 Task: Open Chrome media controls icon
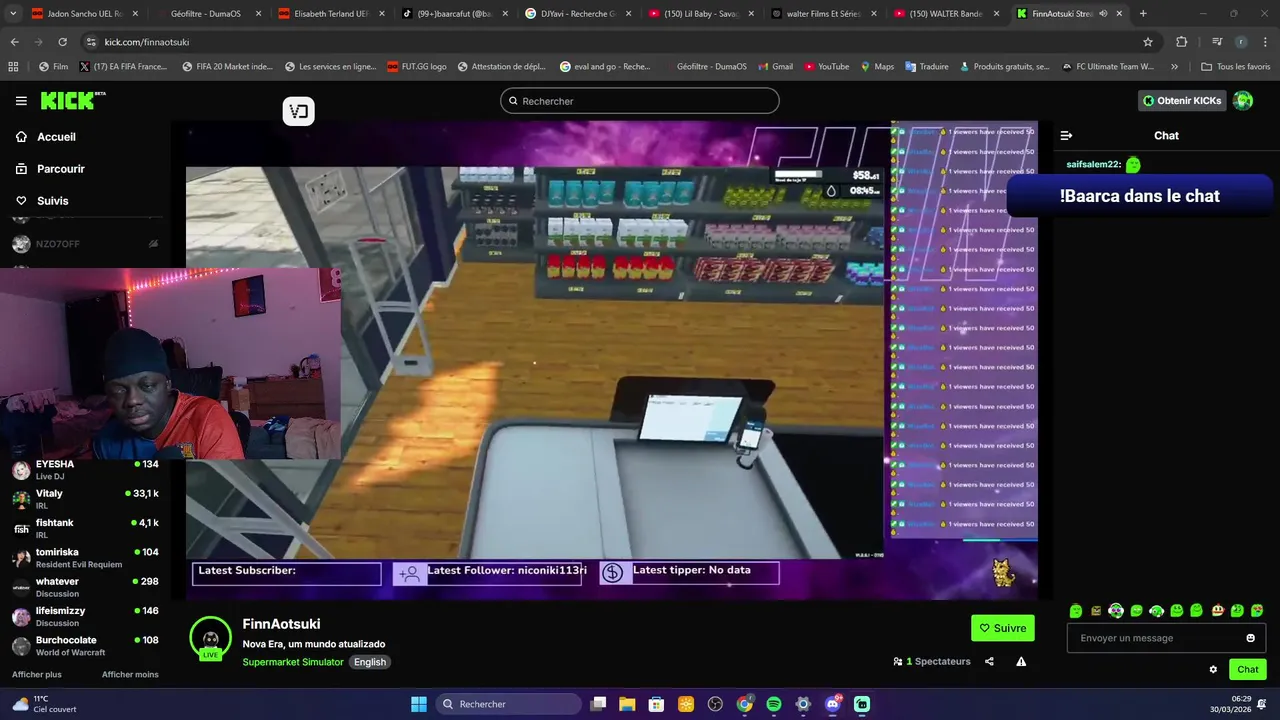coord(1217,42)
